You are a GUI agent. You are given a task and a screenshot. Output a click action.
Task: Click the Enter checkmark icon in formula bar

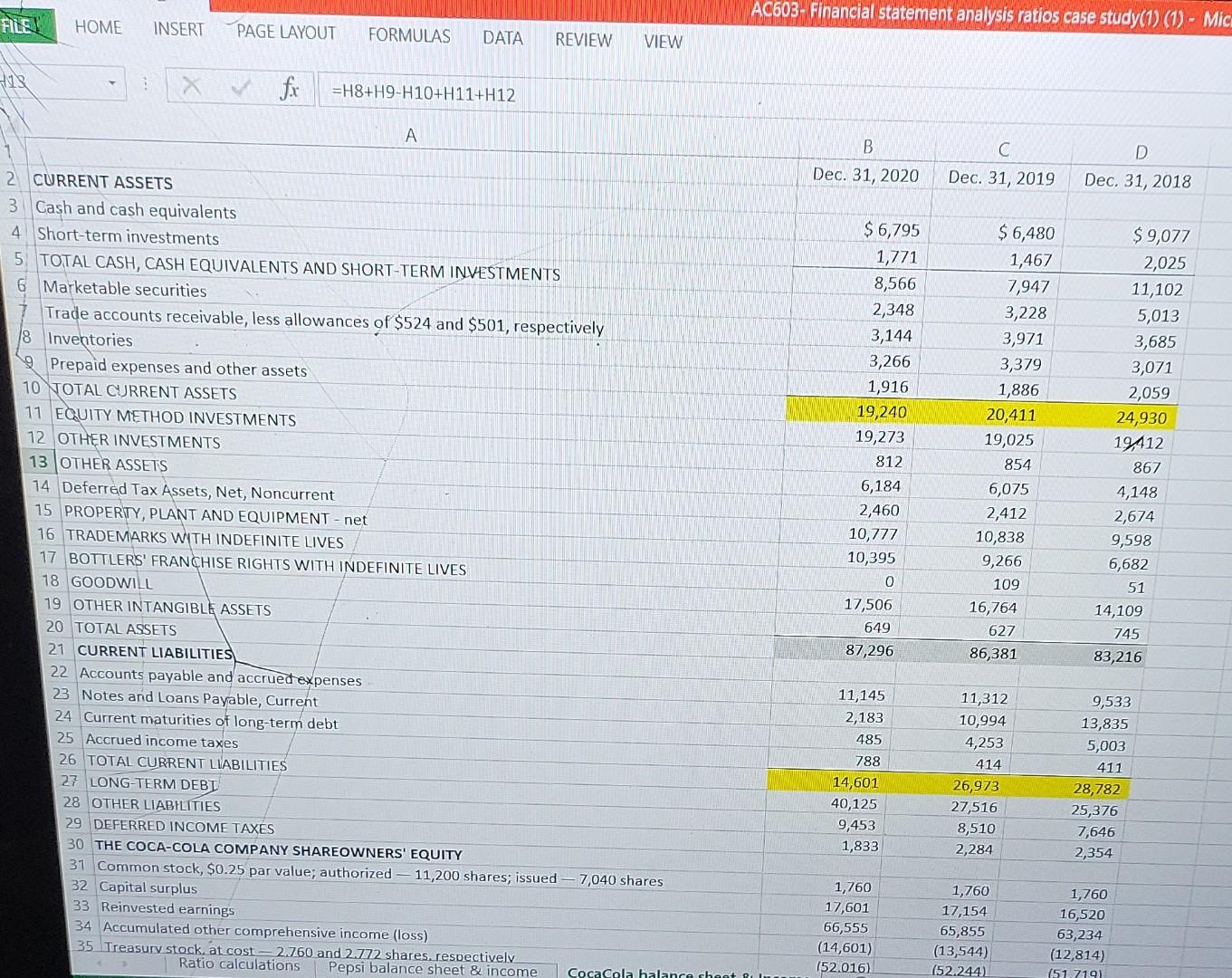point(240,86)
